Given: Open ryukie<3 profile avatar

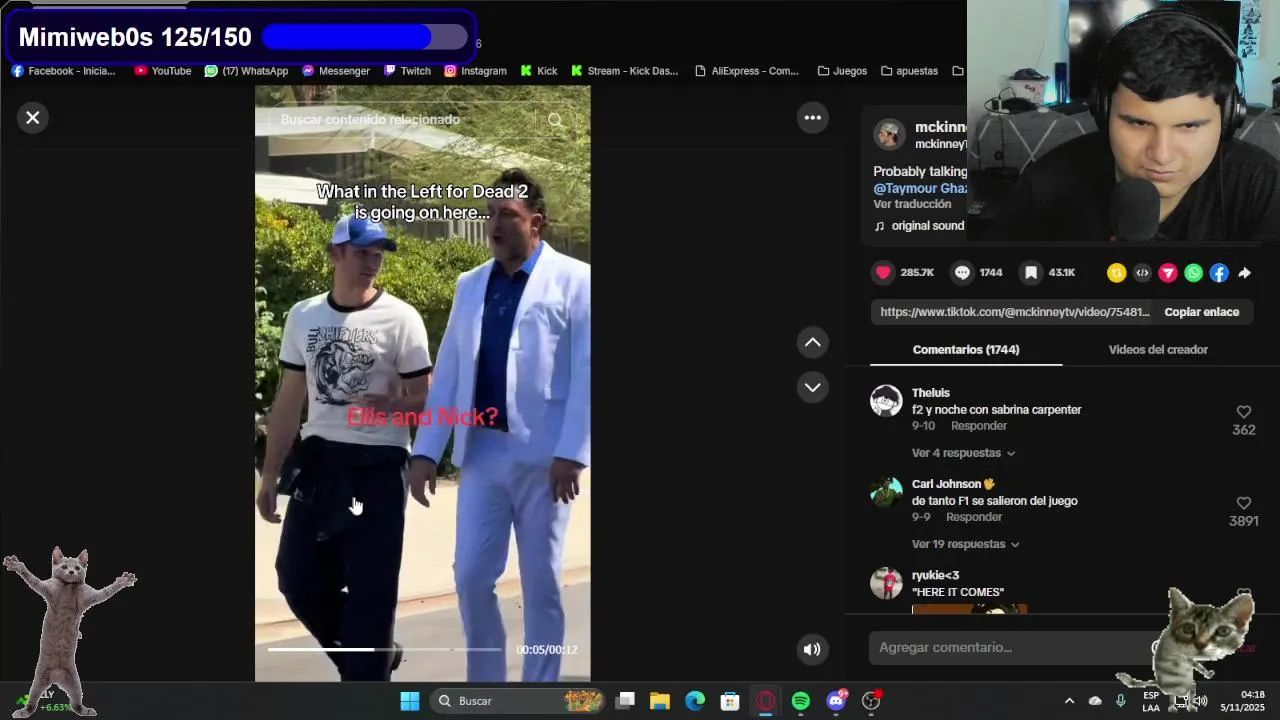Looking at the screenshot, I should click(x=886, y=583).
